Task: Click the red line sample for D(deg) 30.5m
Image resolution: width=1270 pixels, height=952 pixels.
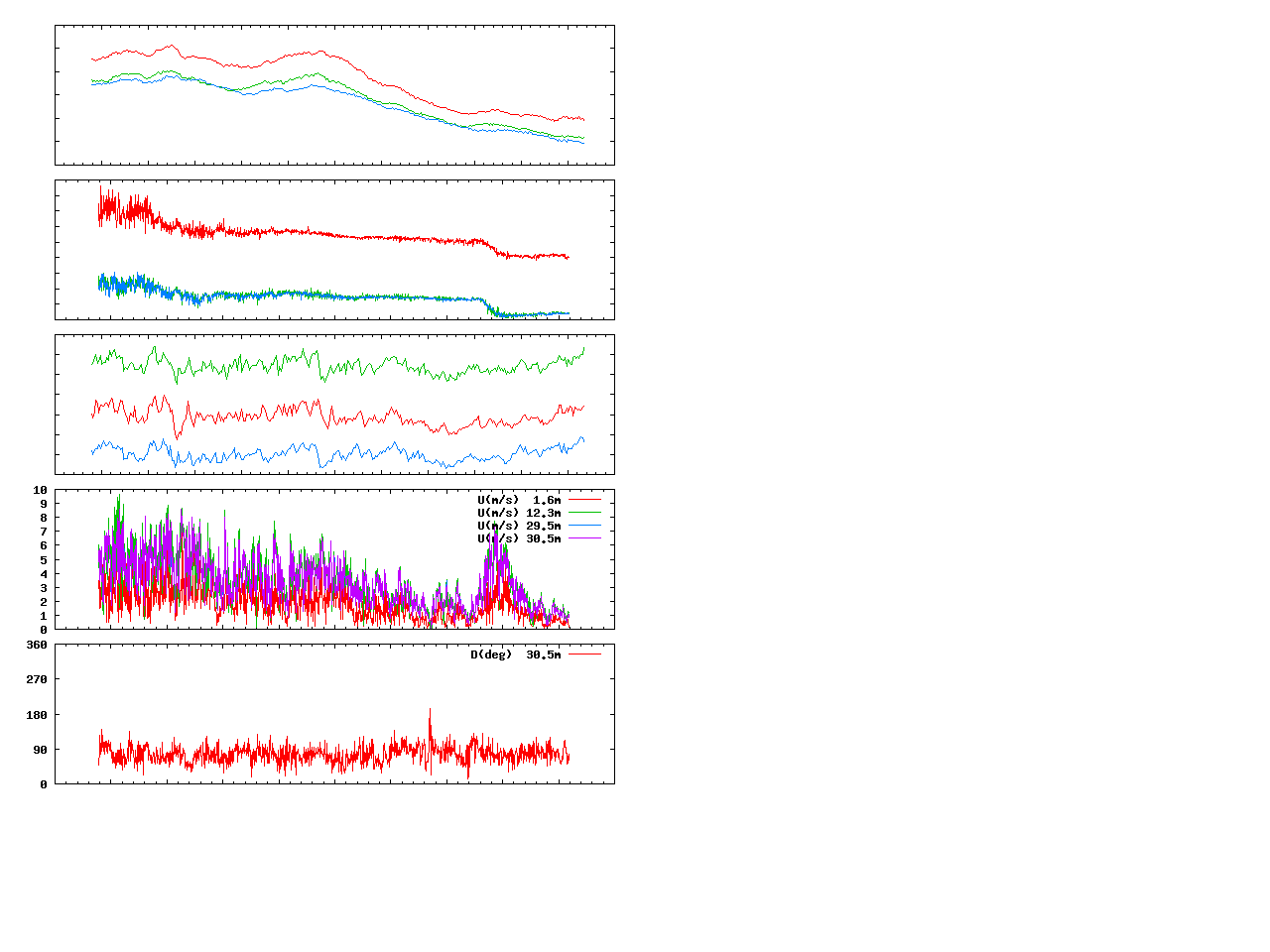Action: [584, 654]
